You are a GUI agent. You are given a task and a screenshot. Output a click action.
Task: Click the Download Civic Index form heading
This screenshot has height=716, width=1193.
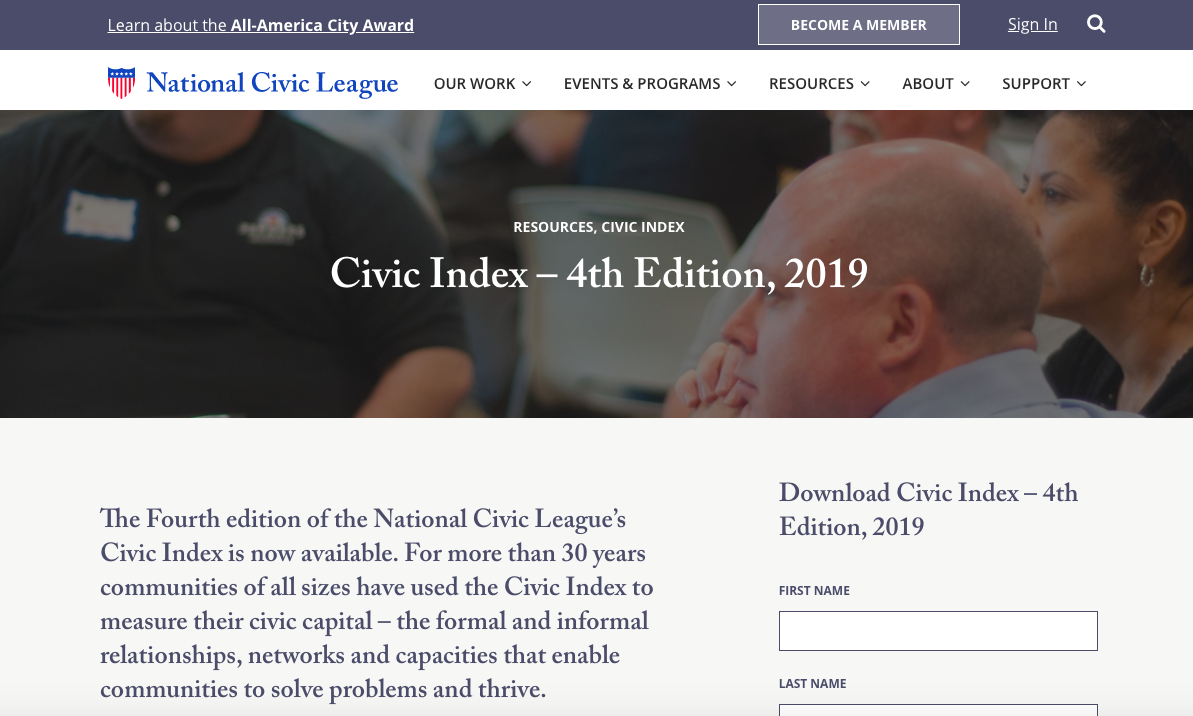click(928, 510)
